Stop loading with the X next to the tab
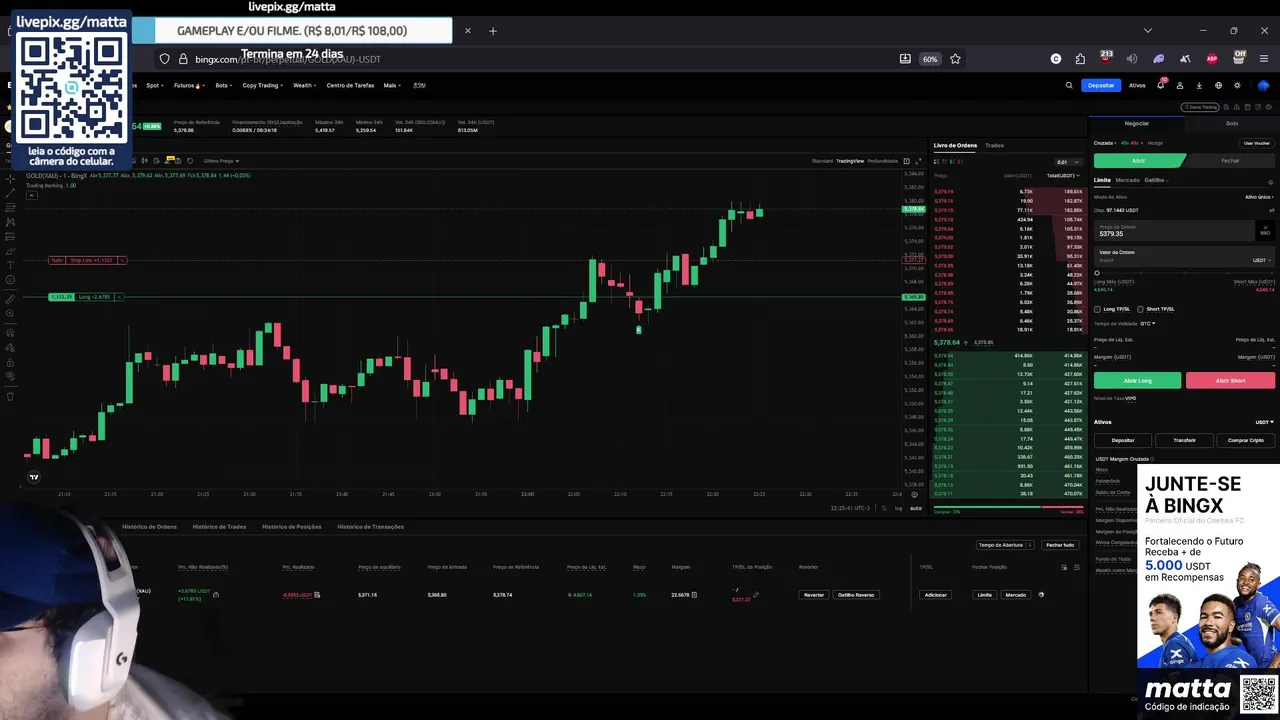1280x720 pixels. 467,31
